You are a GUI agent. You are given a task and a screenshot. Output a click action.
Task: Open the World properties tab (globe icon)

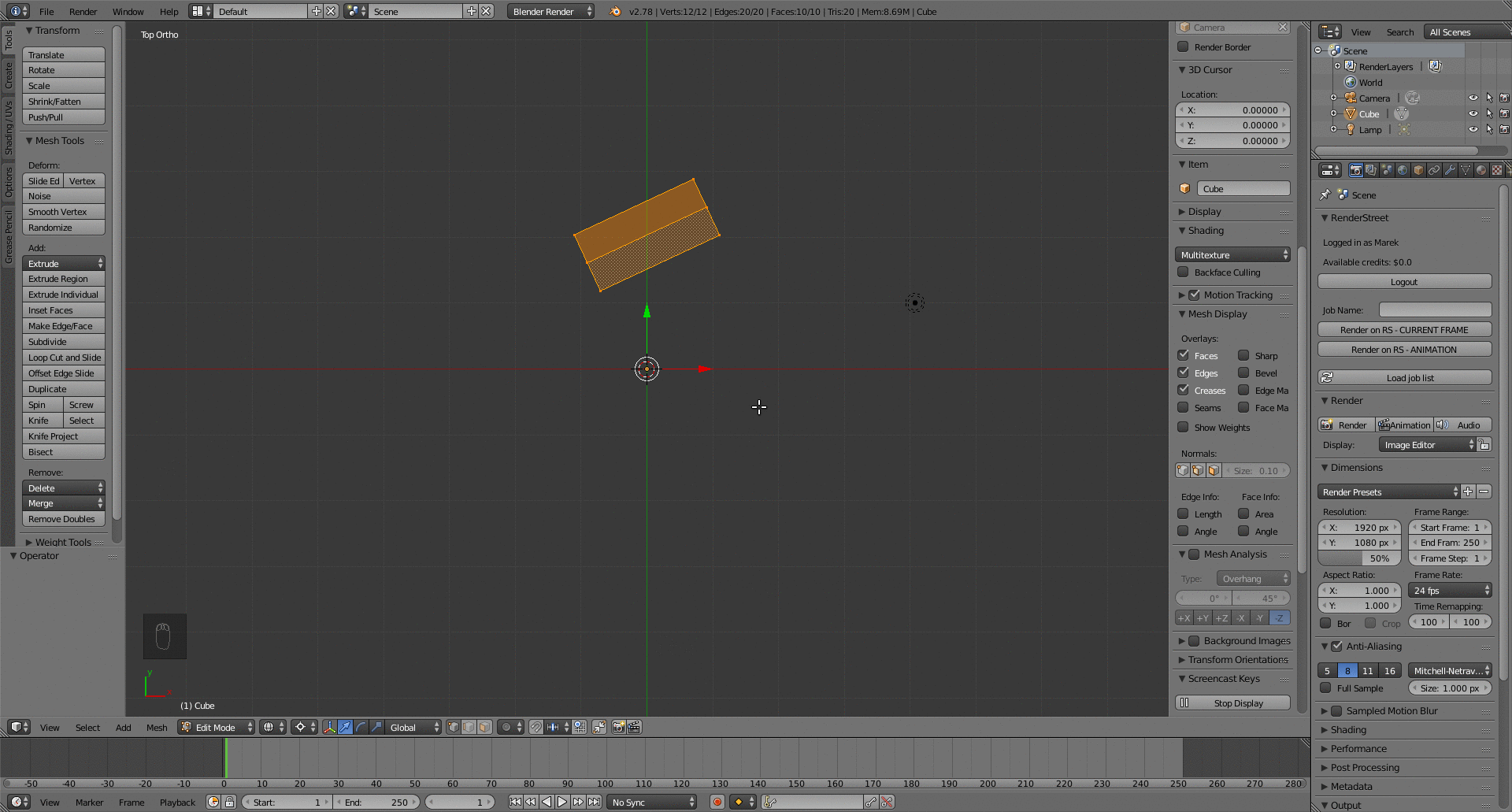pyautogui.click(x=1403, y=170)
